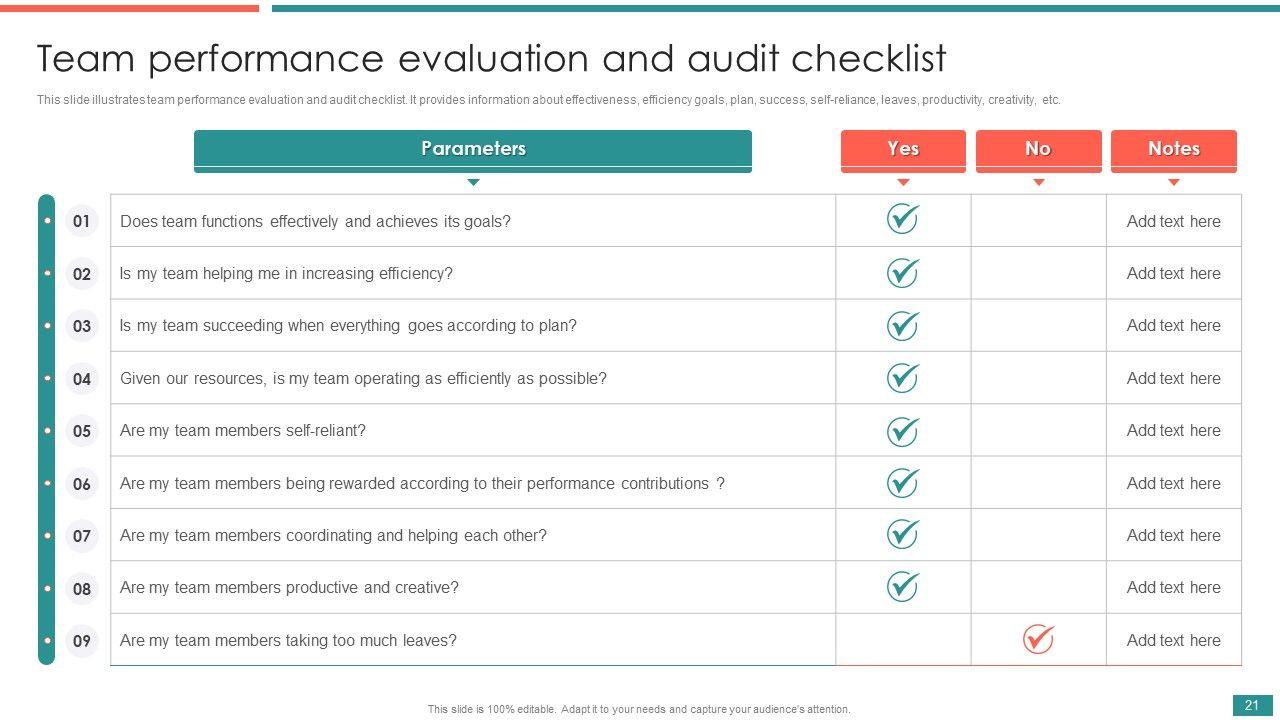Click the red arrow beneath Notes header
The width and height of the screenshot is (1280, 720).
(1173, 182)
